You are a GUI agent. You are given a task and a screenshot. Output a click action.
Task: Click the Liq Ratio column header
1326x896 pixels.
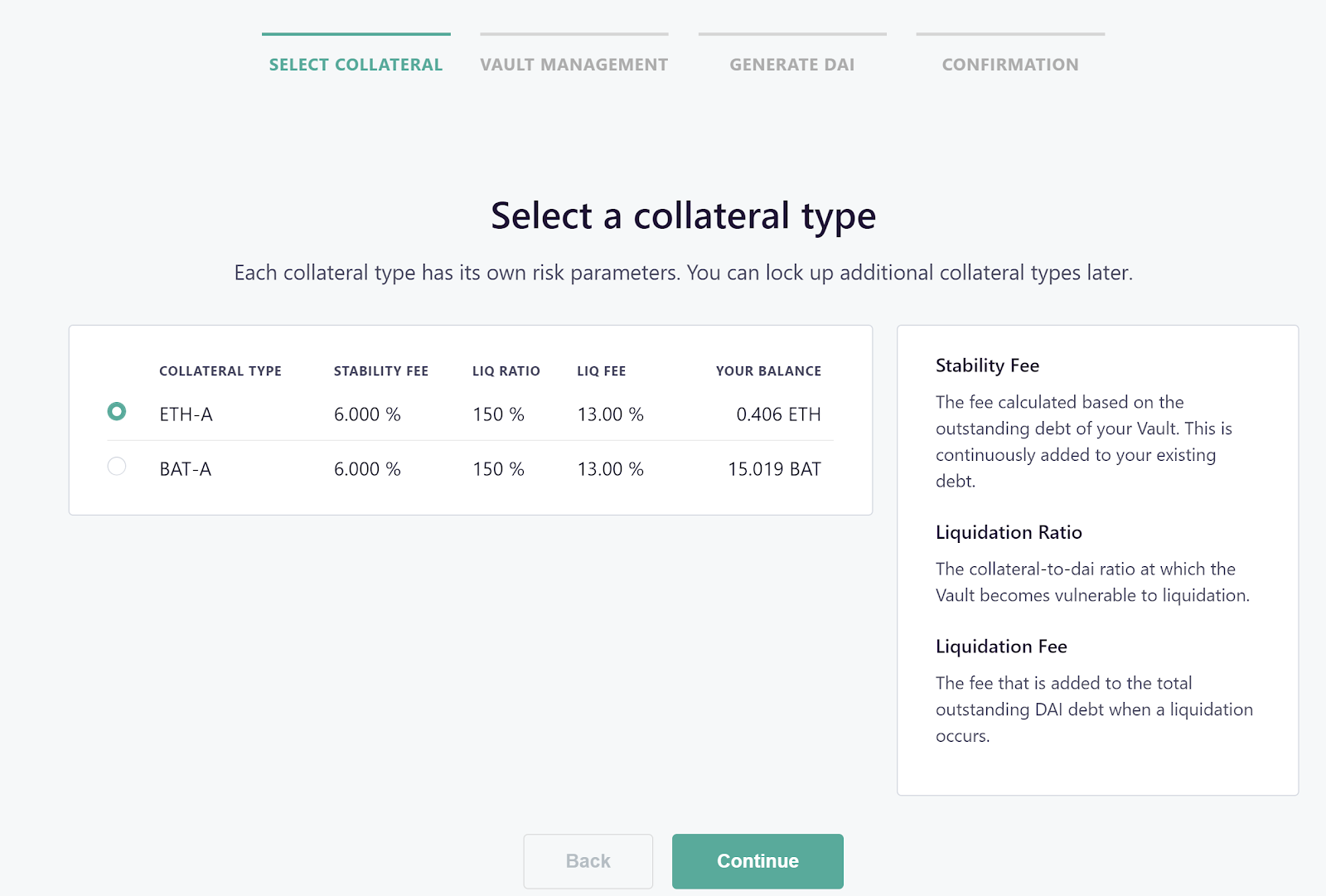click(506, 371)
